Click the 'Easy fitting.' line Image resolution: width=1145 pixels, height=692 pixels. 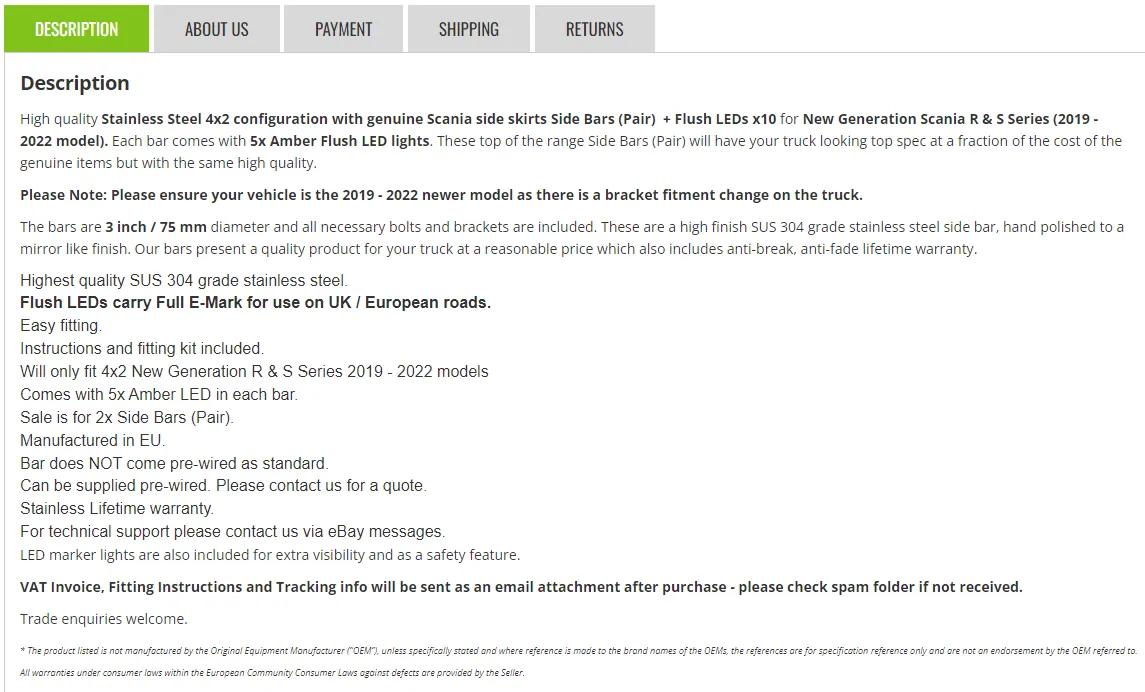61,326
